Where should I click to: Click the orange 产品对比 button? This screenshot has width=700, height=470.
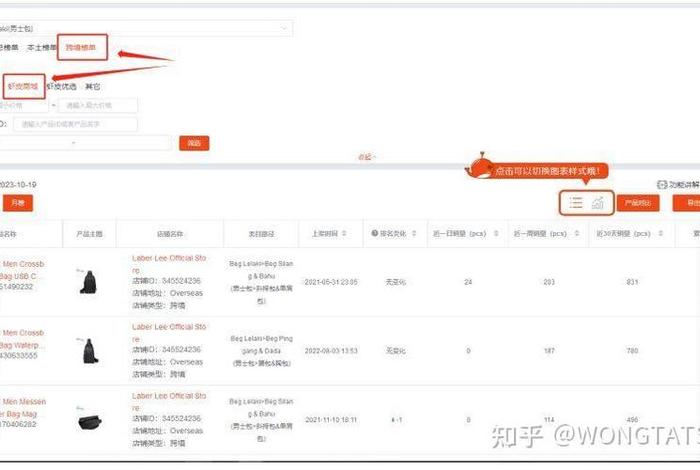(638, 203)
